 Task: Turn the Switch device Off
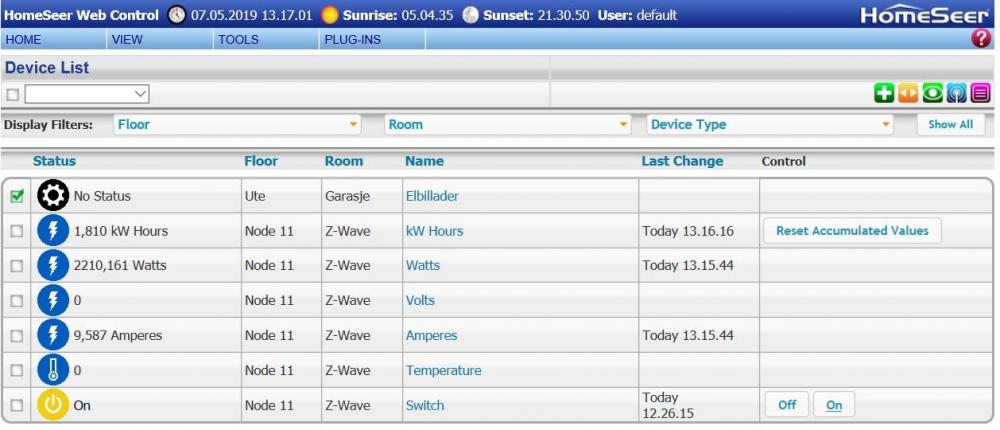787,405
